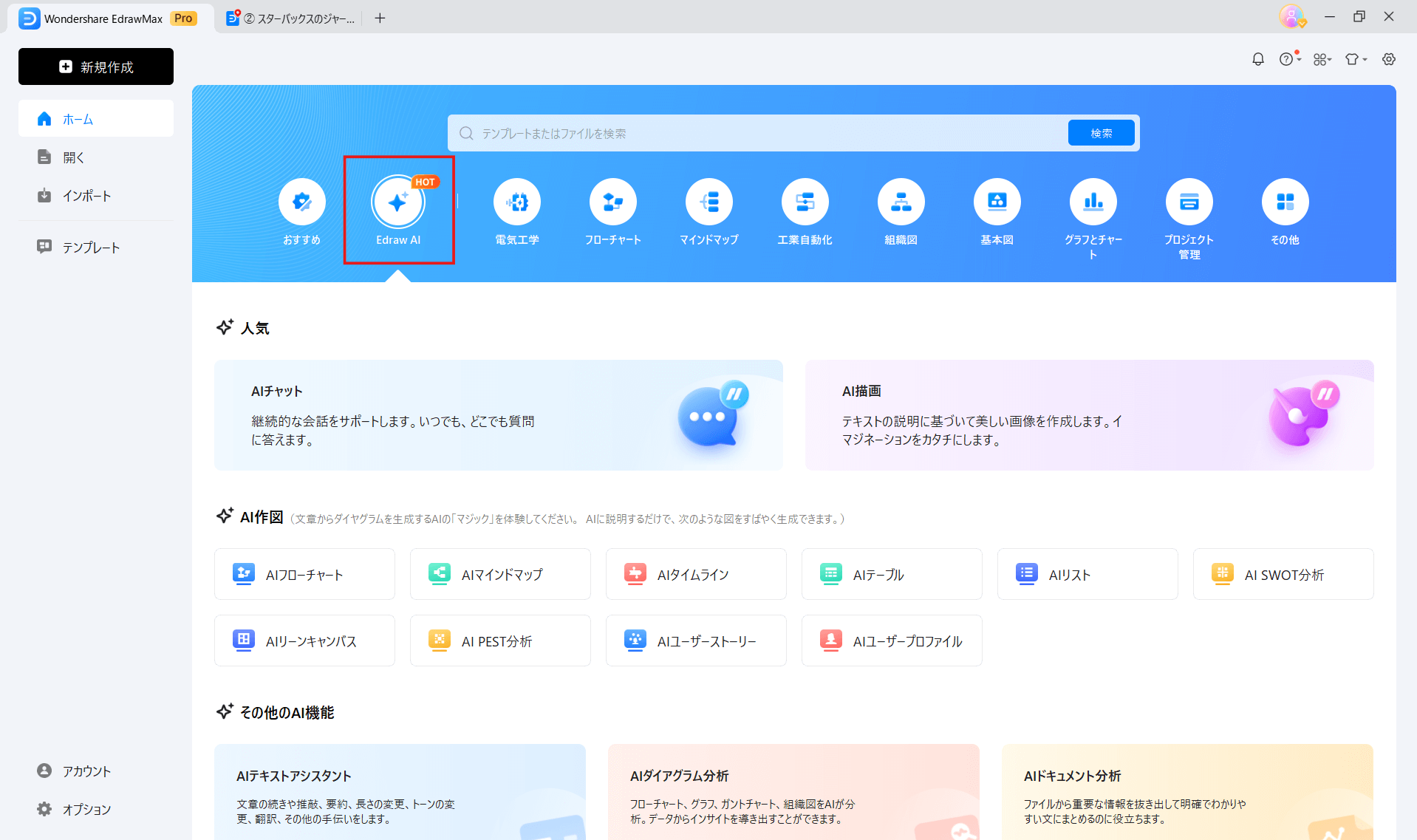Select the Edraw AI category icon
Image resolution: width=1417 pixels, height=840 pixels.
pos(398,202)
